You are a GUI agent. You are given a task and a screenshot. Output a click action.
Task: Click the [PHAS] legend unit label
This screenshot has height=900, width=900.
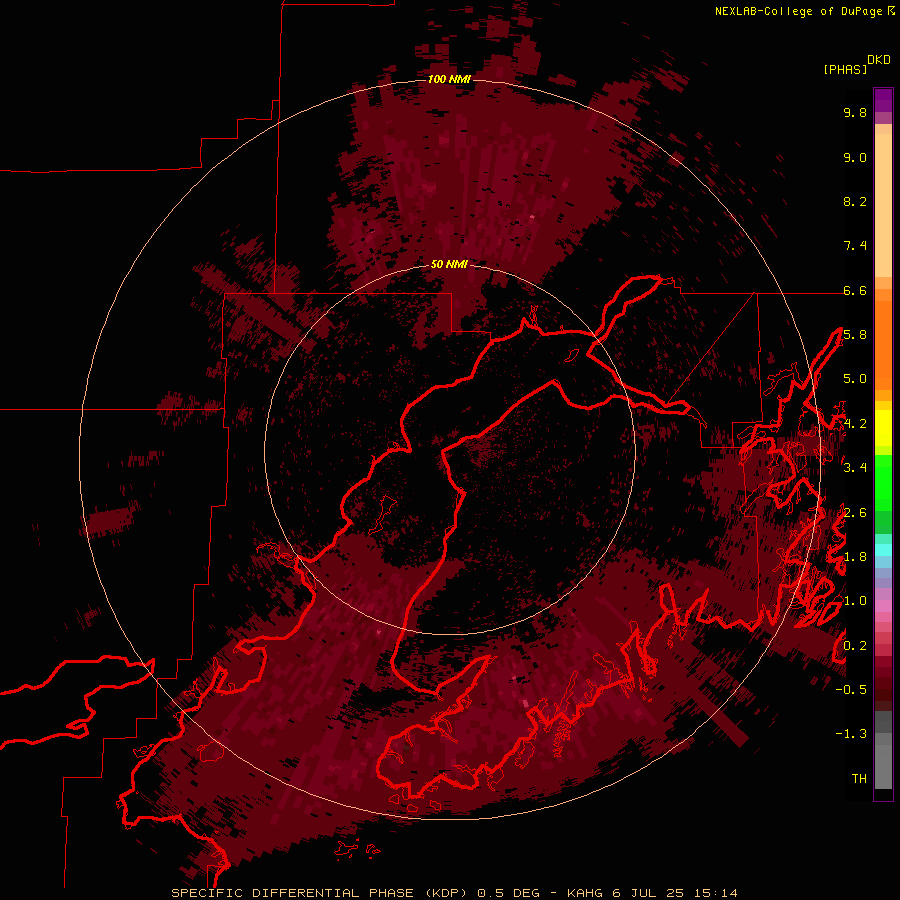tap(845, 70)
